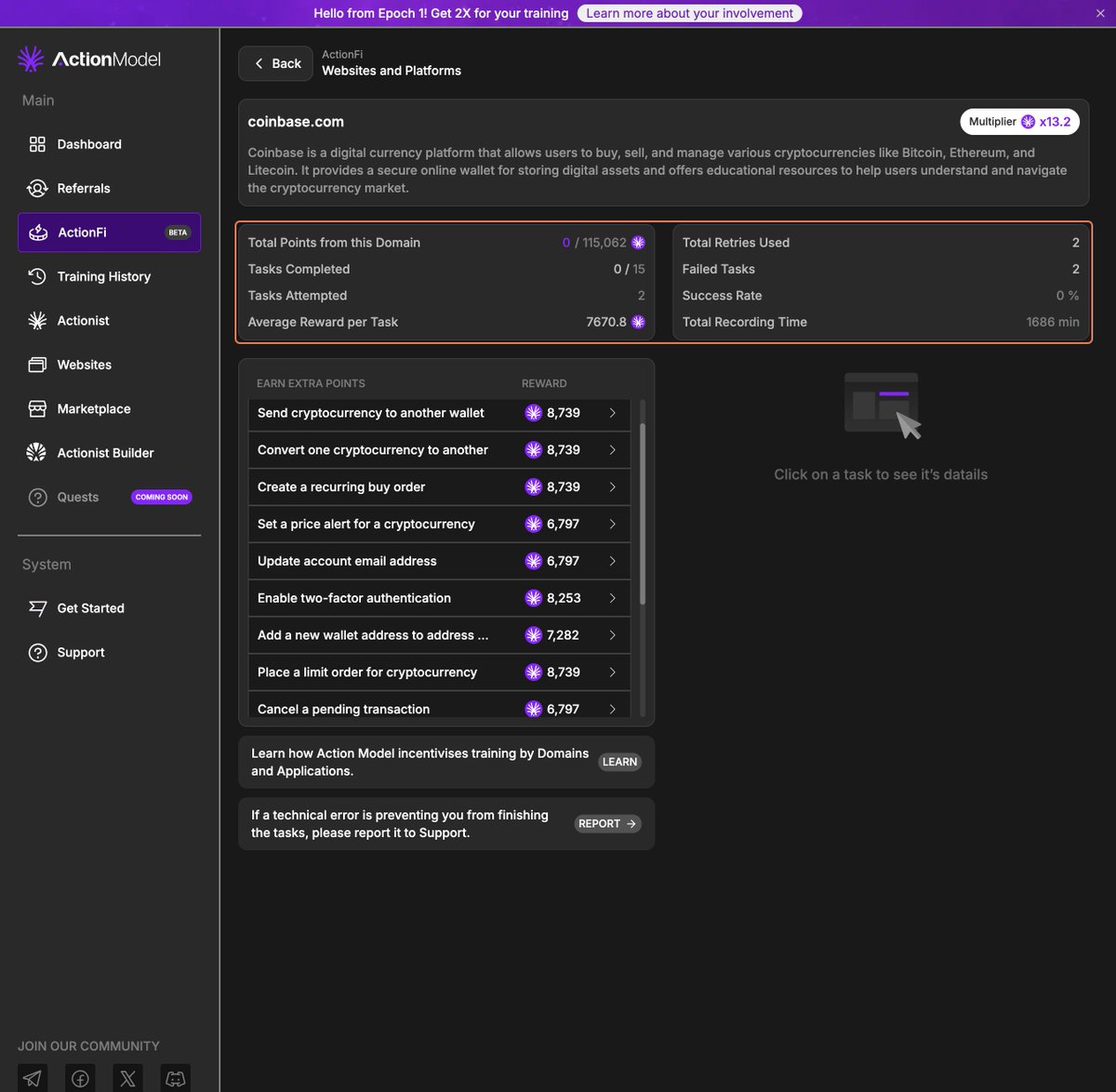The image size is (1116, 1092).
Task: Open Dashboard from the sidebar
Action: (x=109, y=144)
